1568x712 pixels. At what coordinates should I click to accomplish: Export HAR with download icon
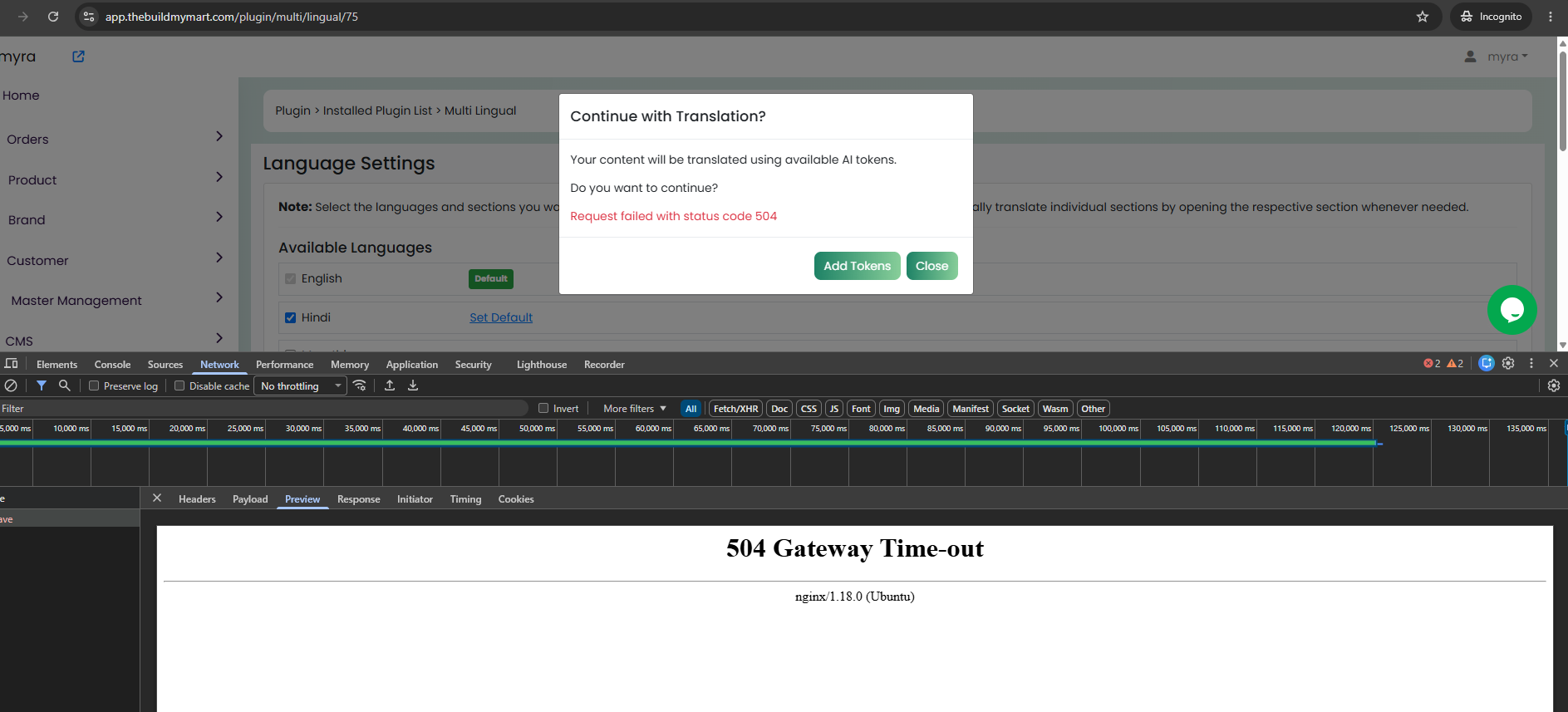click(413, 385)
